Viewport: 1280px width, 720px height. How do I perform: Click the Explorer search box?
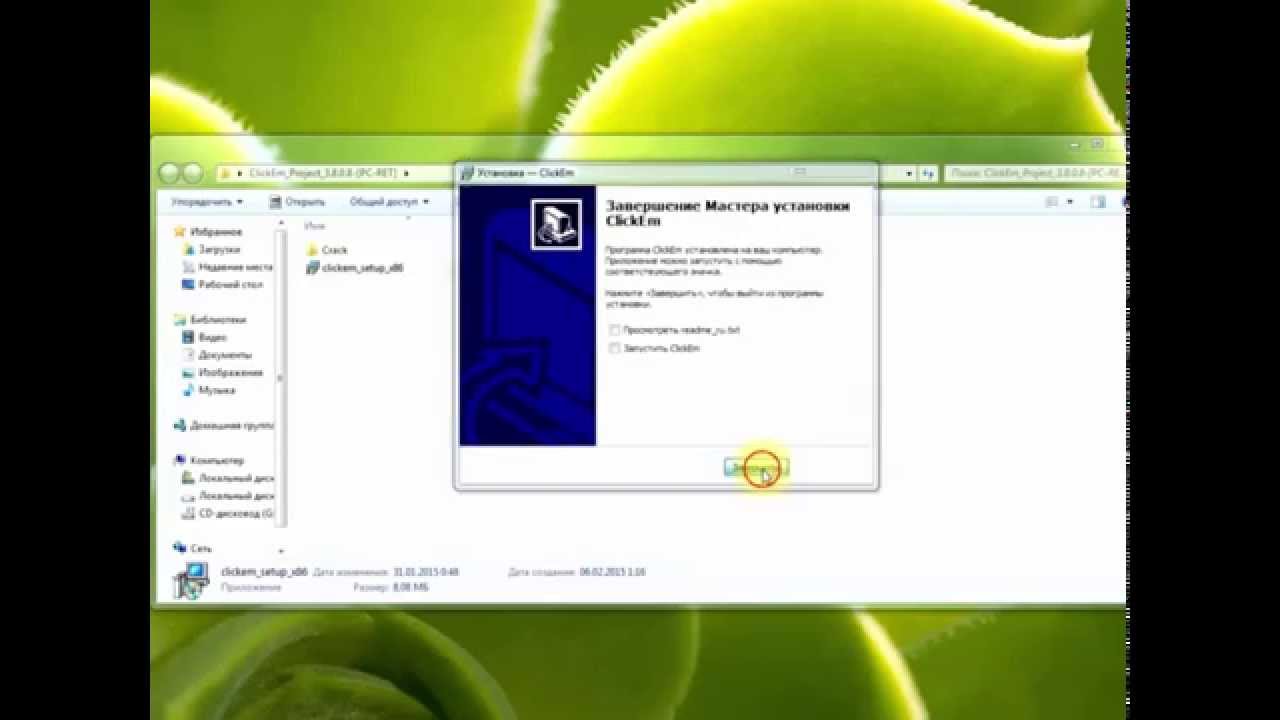(x=1034, y=173)
